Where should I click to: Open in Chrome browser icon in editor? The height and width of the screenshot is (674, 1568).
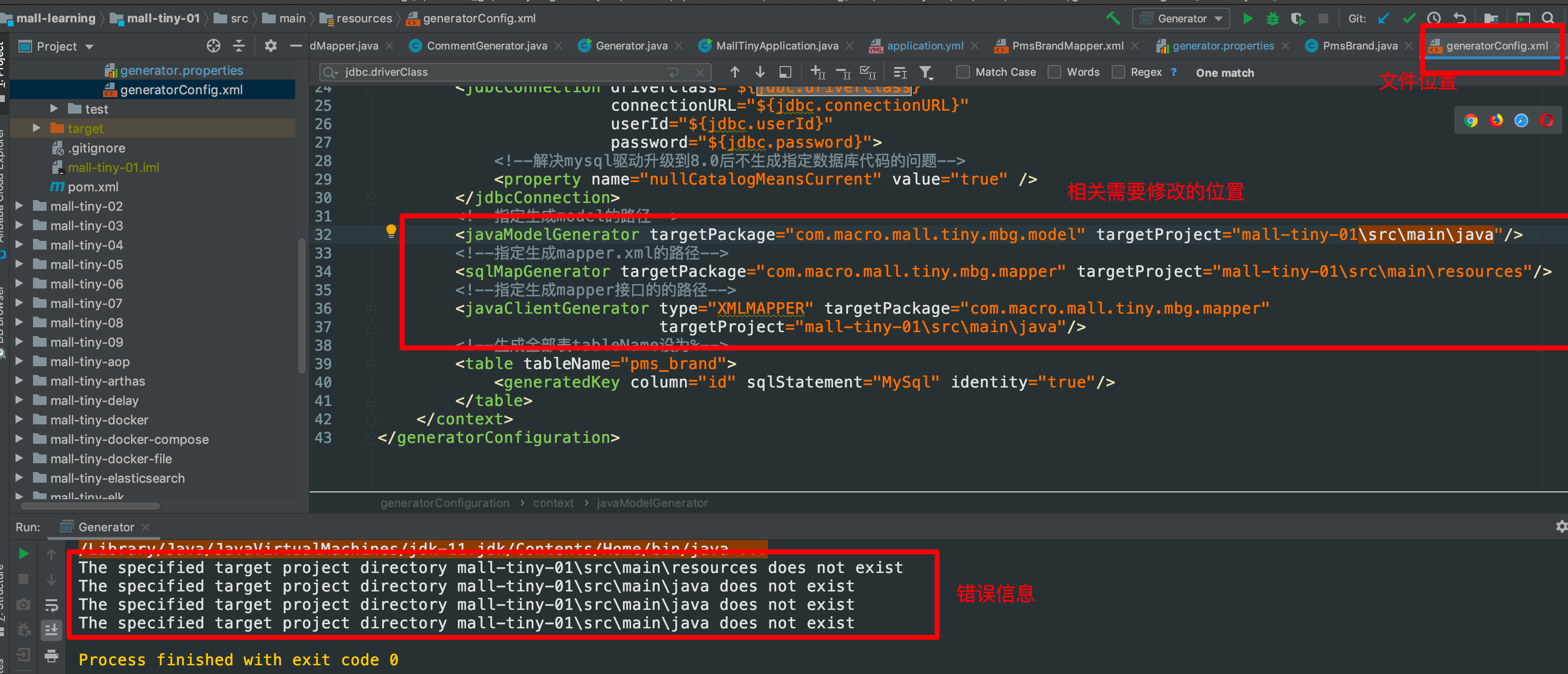click(x=1470, y=120)
